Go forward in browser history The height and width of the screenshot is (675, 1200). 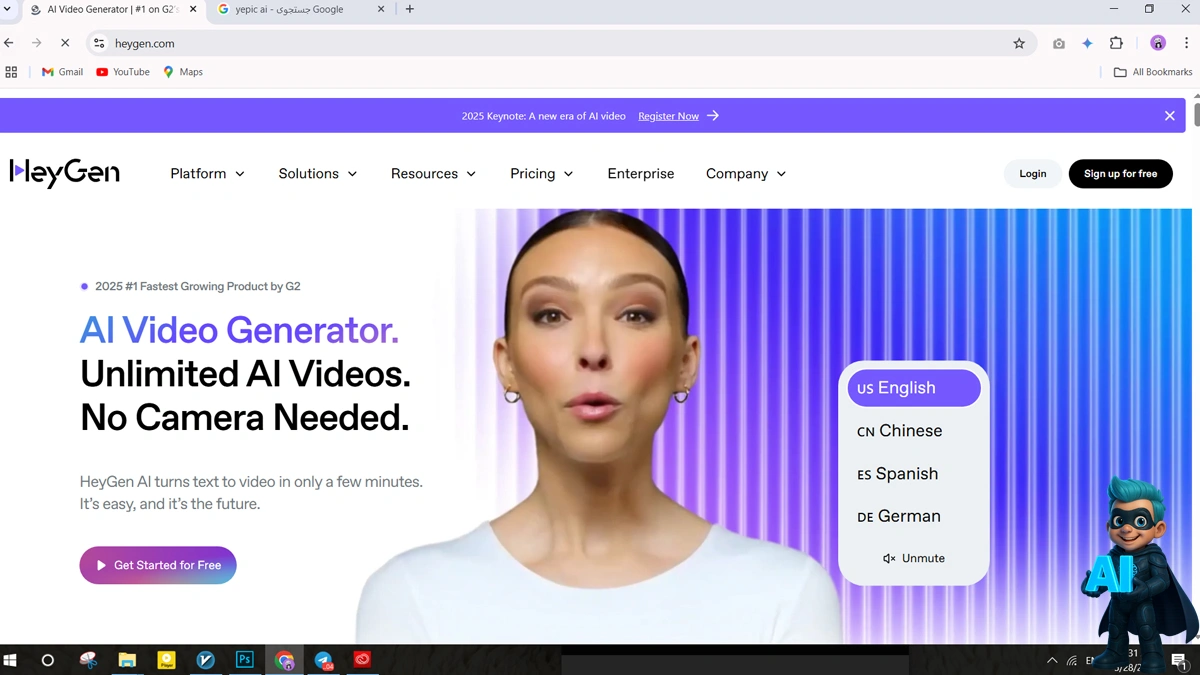[37, 43]
